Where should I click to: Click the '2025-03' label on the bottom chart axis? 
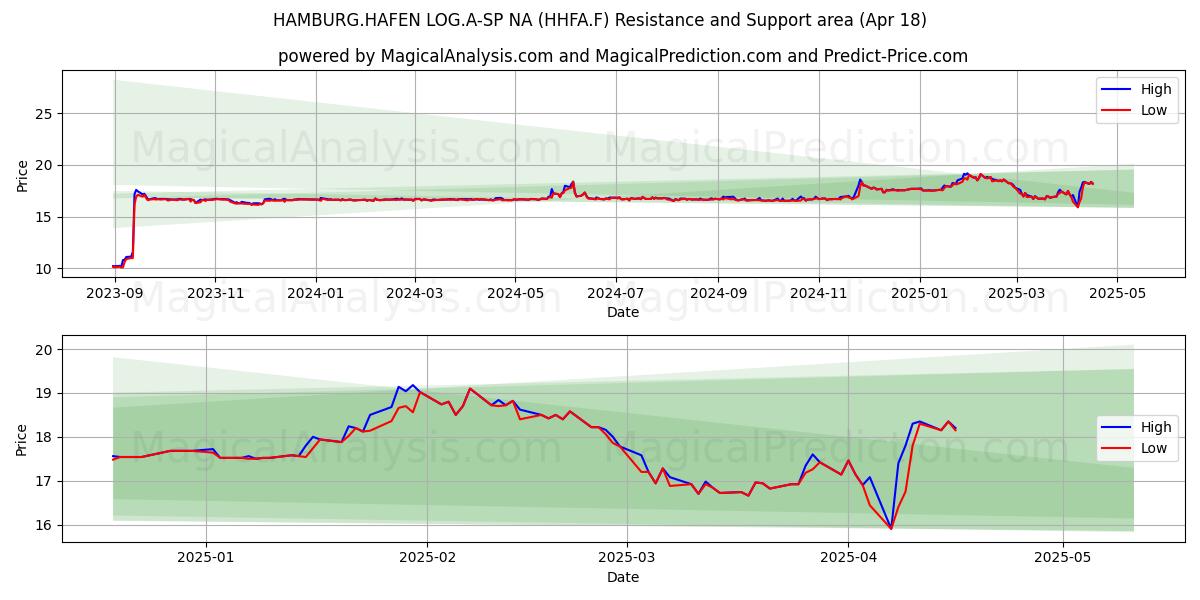(627, 558)
